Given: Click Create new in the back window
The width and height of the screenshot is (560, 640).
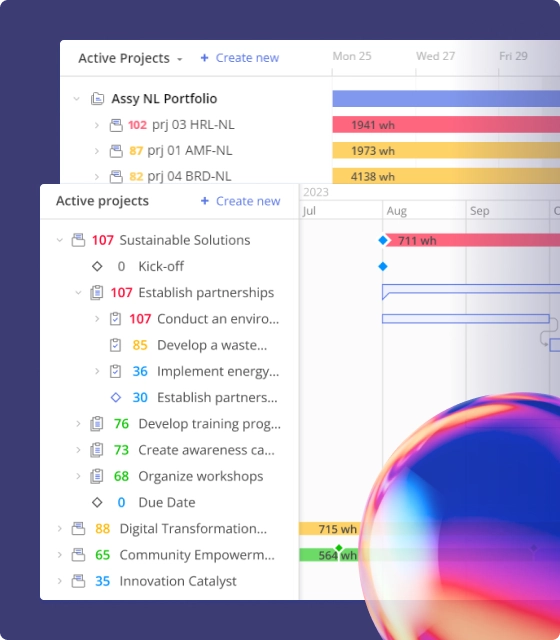Looking at the screenshot, I should coord(240,58).
